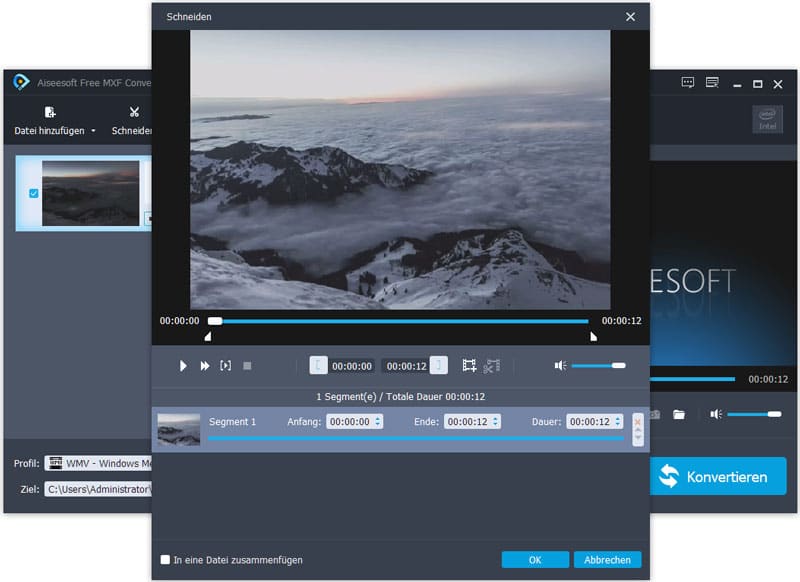The height and width of the screenshot is (582, 800).
Task: Click the new segment film icon
Action: (x=469, y=365)
